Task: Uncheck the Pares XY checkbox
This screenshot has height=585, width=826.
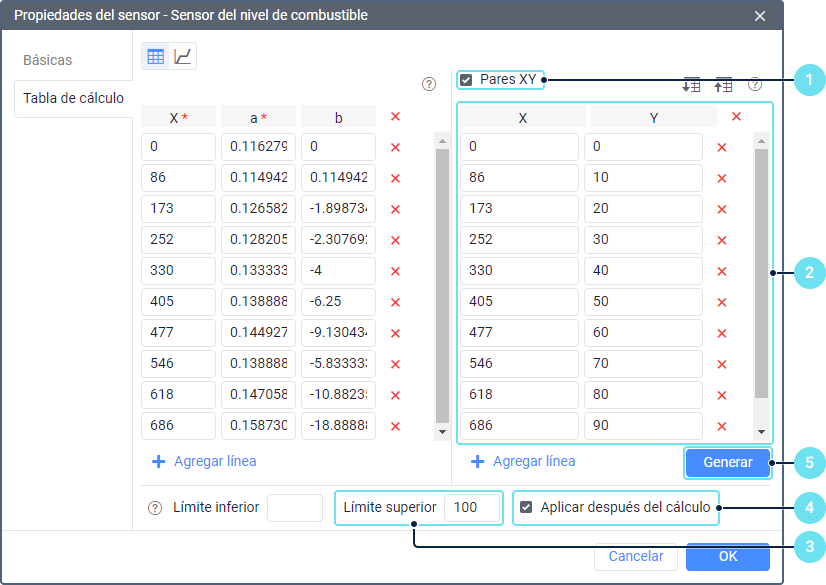Action: 467,80
